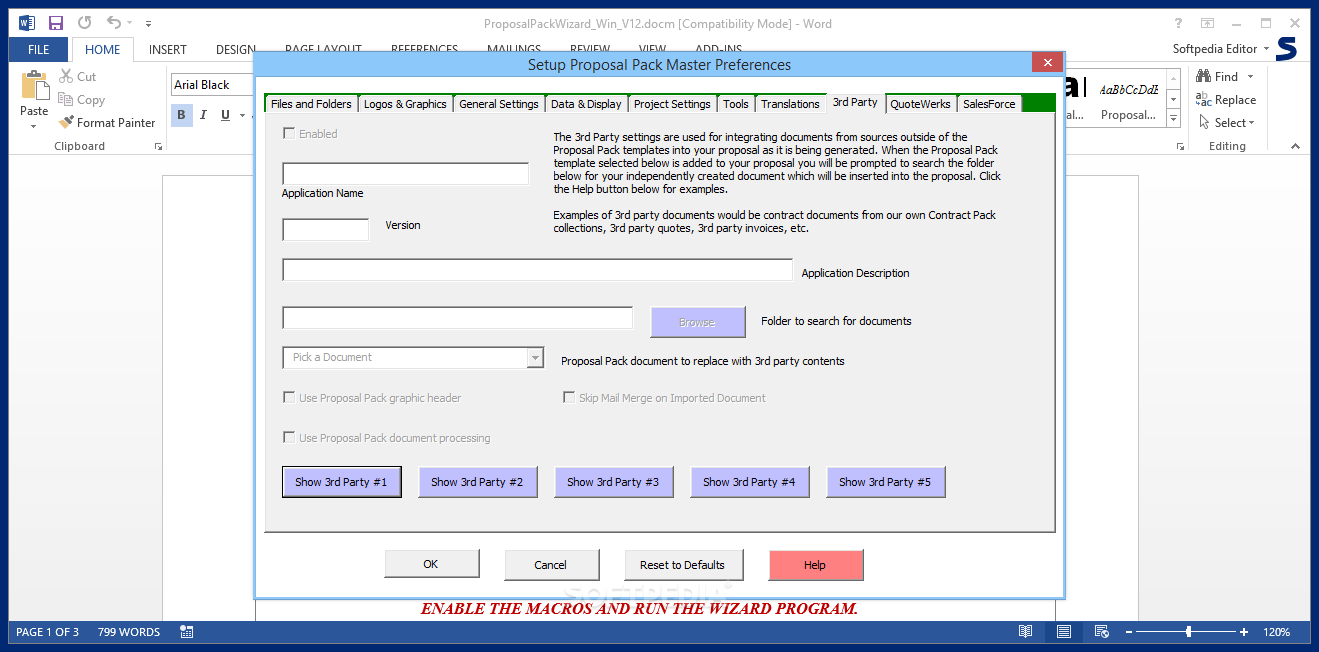Check Use Proposal Pack graphic header
The width and height of the screenshot is (1319, 652).
[289, 397]
